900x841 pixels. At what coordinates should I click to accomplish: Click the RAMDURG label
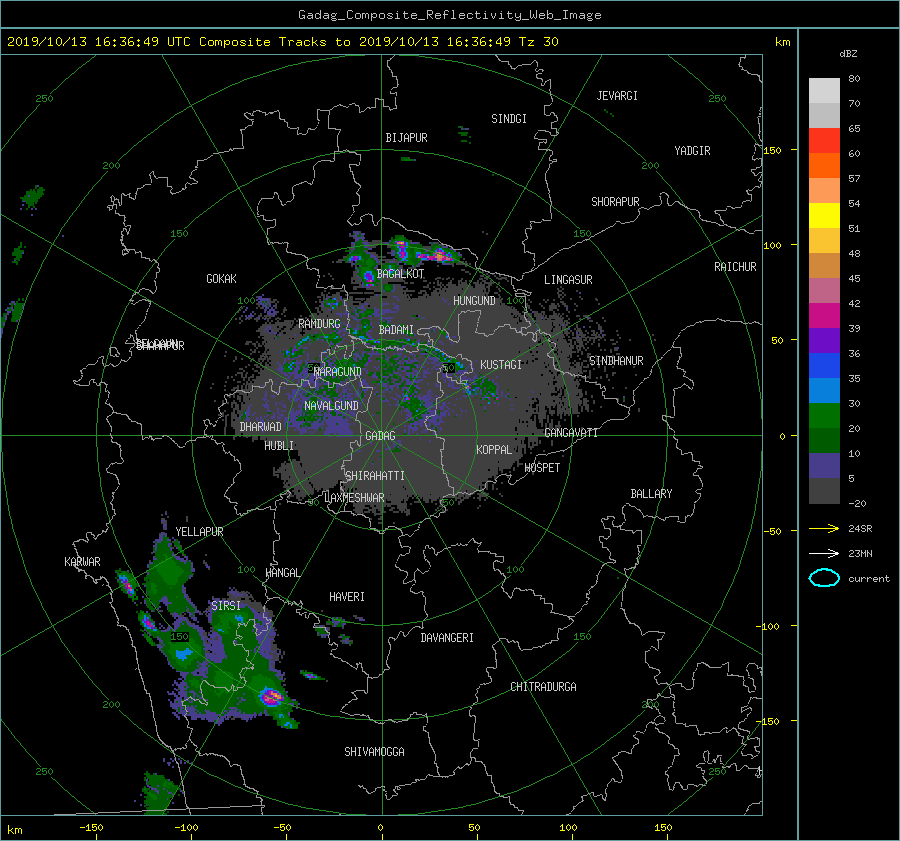(319, 324)
